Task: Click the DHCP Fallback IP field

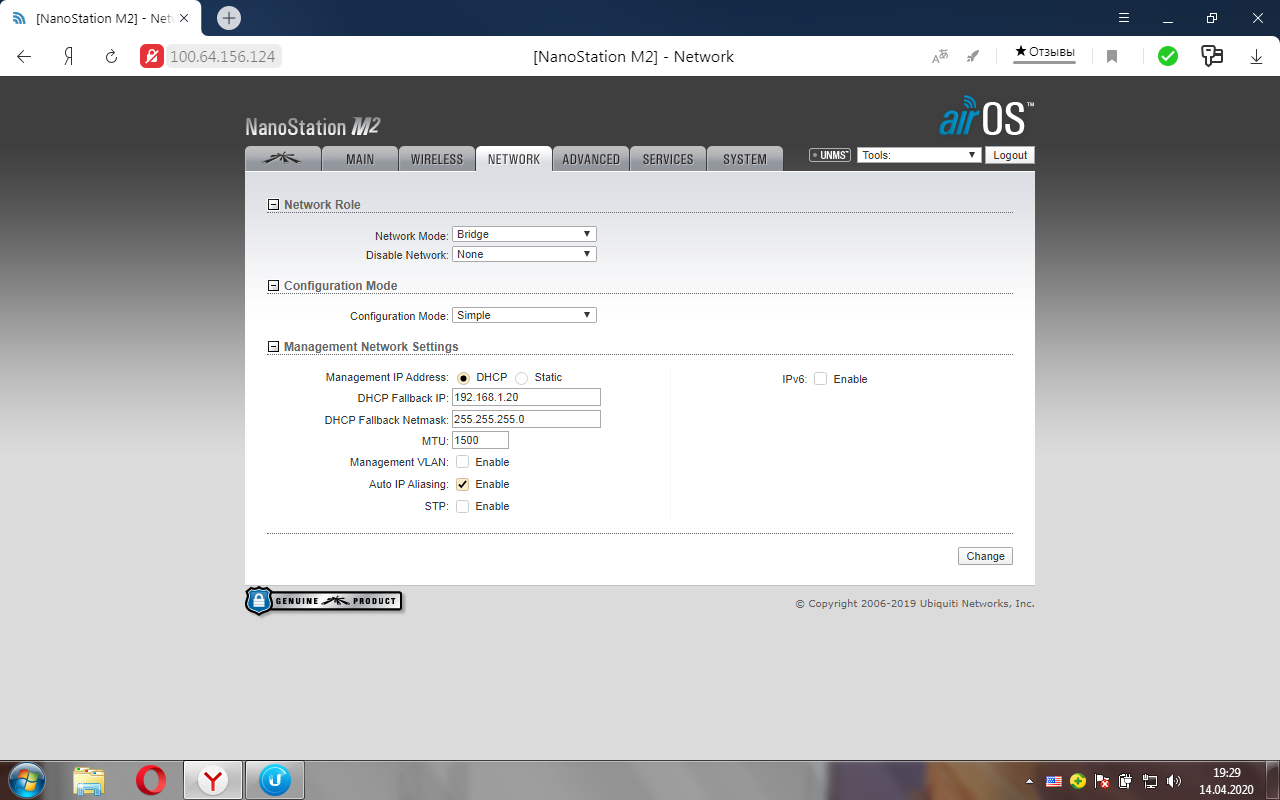Action: (526, 397)
